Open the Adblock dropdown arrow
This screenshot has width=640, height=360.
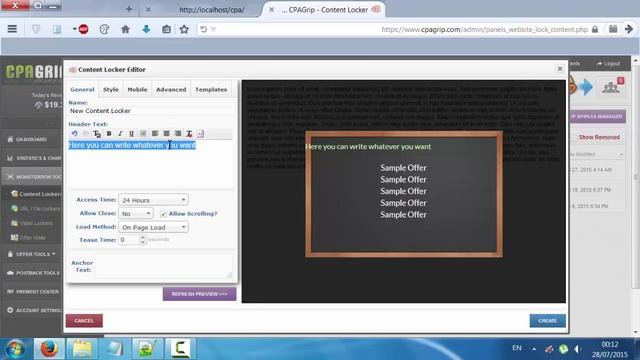click(x=75, y=29)
